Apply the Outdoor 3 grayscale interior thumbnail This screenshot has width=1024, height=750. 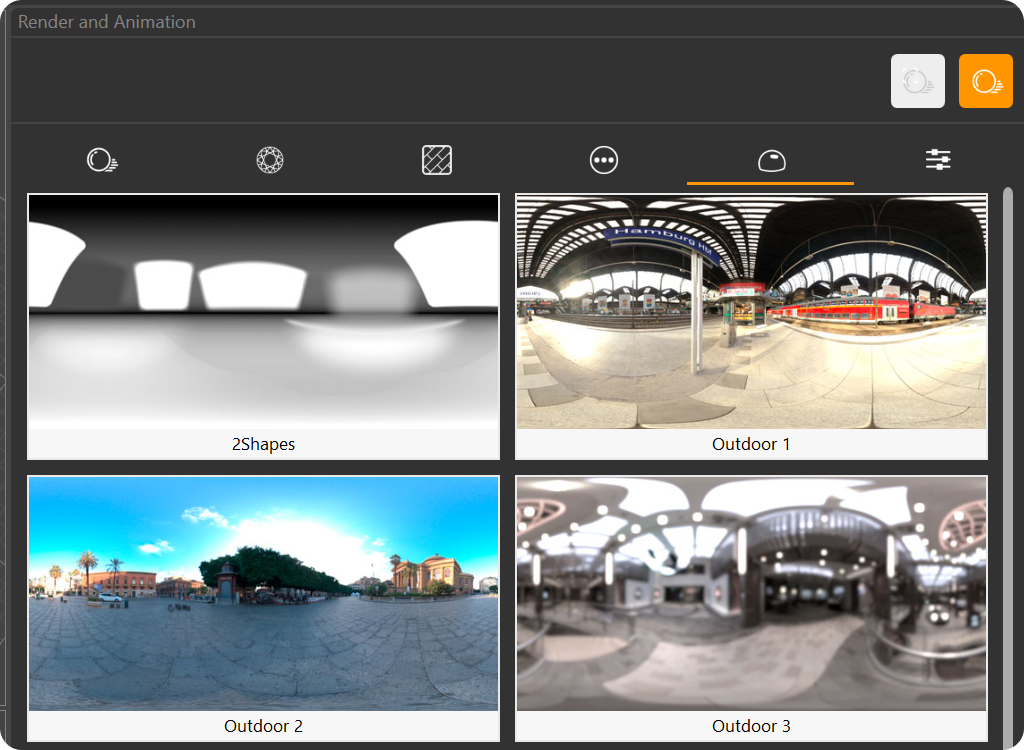point(751,594)
